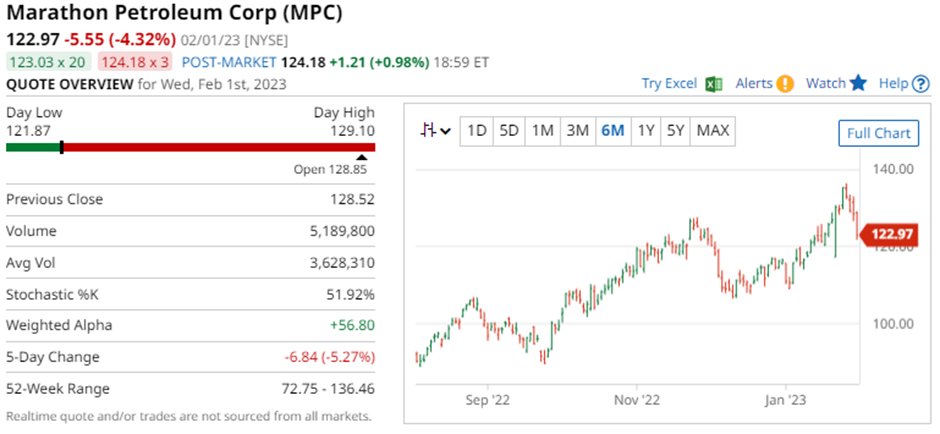Switch chart to the 1D range
The height and width of the screenshot is (434, 940).
pos(477,130)
